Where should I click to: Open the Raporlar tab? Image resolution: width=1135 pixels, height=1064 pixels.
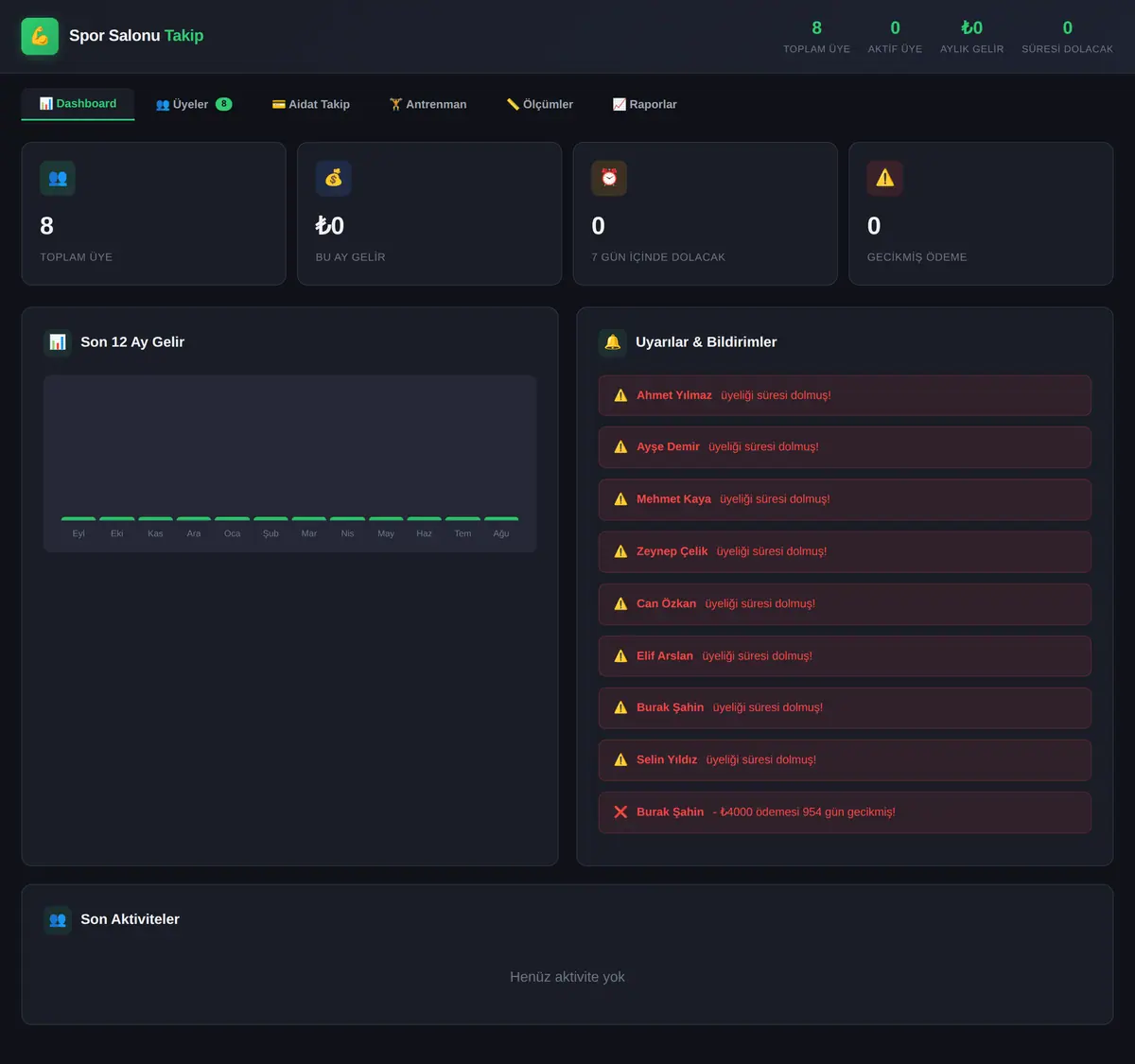pos(645,104)
